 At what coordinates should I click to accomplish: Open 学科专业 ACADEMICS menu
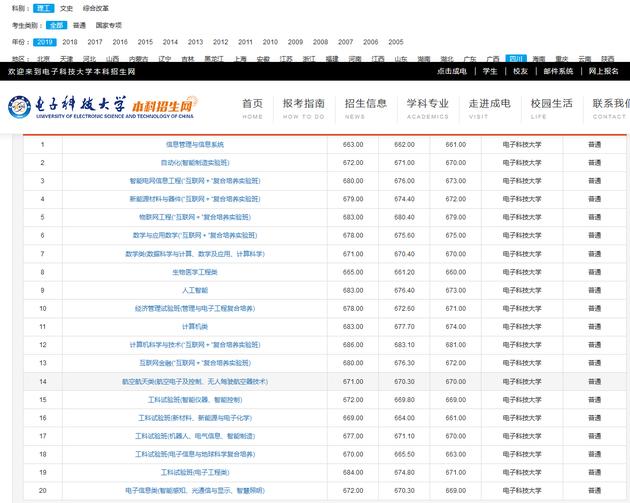[x=428, y=108]
